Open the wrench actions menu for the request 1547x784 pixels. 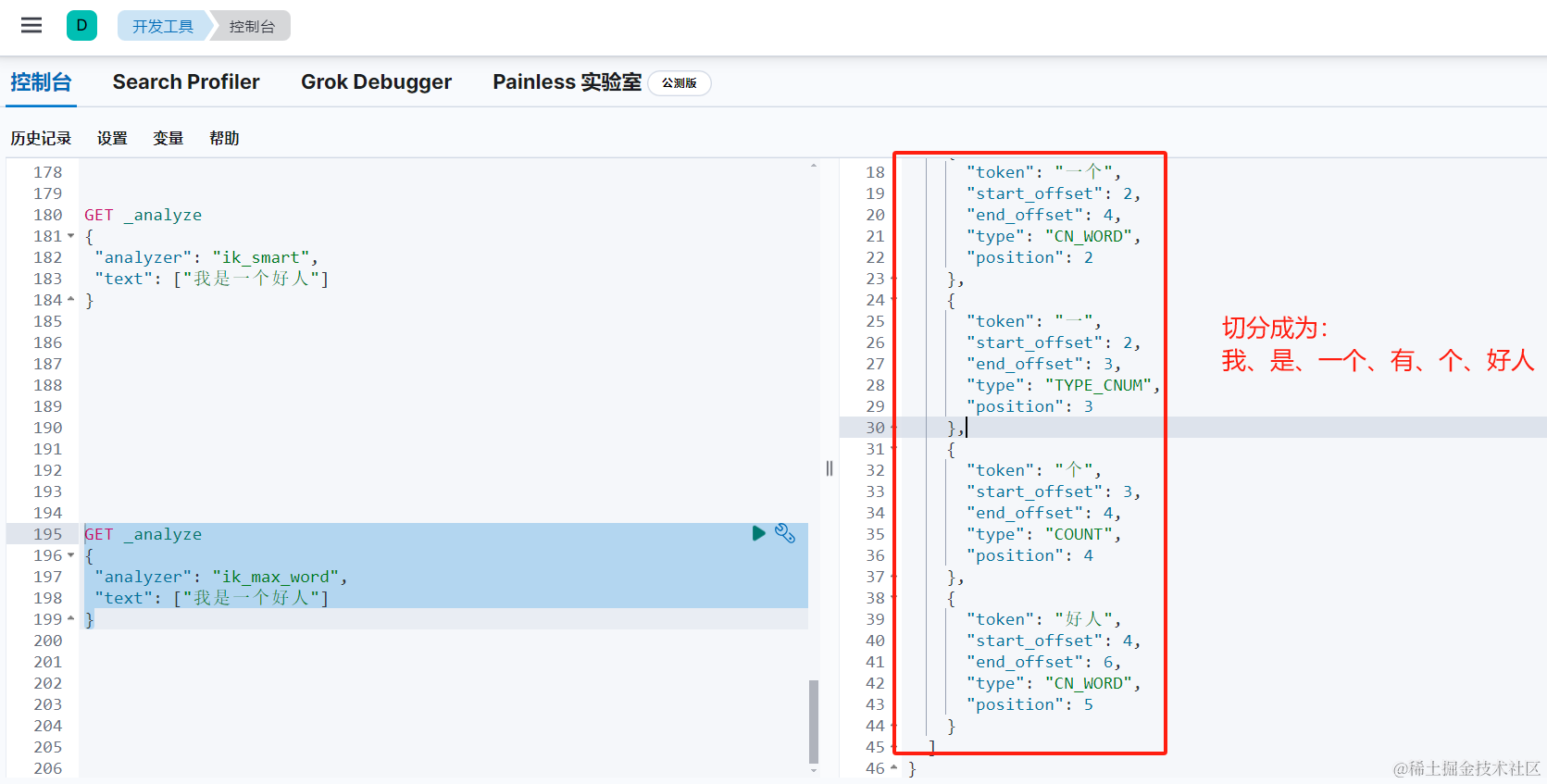pyautogui.click(x=785, y=533)
